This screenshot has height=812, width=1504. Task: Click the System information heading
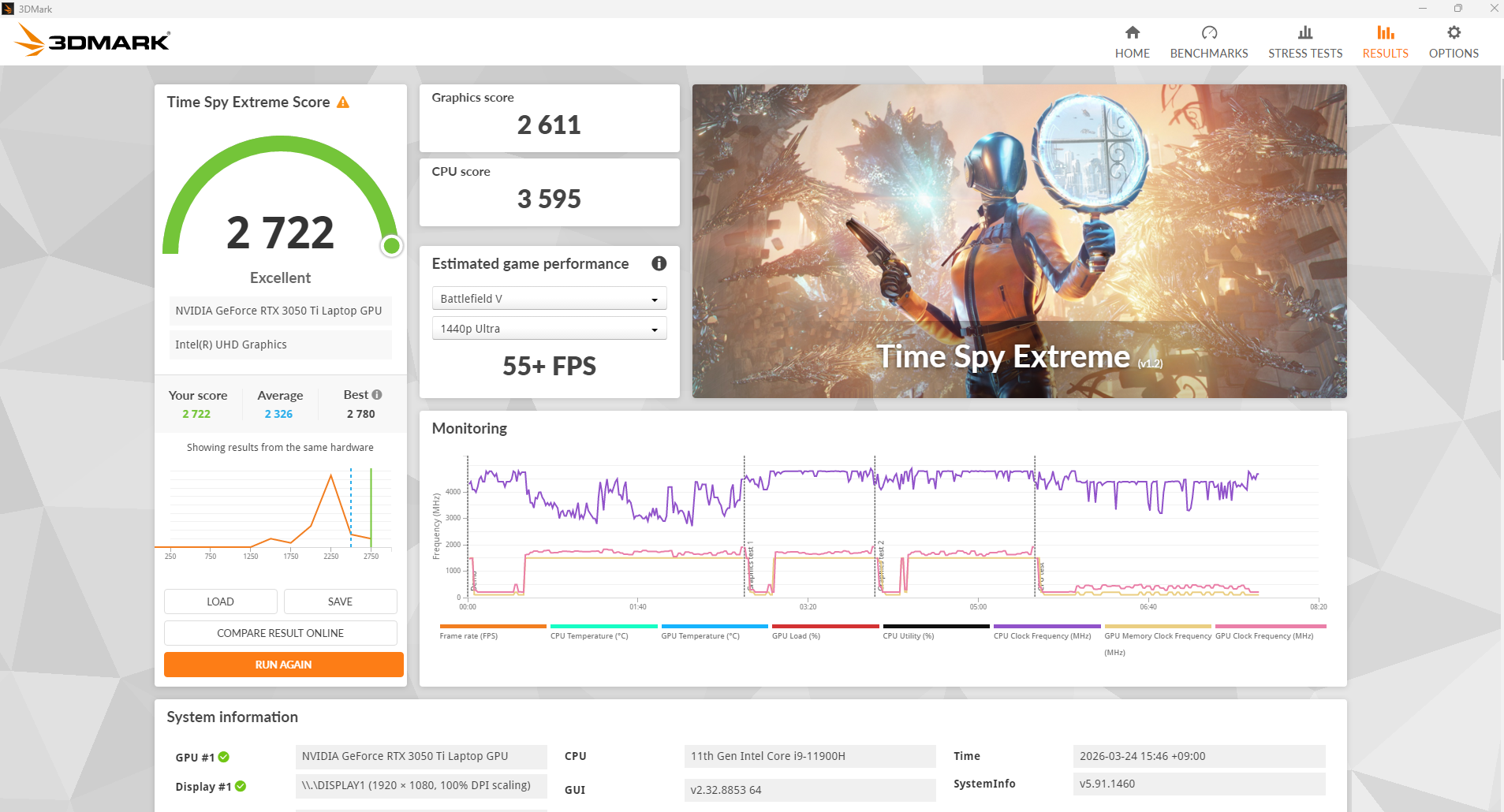[x=233, y=717]
